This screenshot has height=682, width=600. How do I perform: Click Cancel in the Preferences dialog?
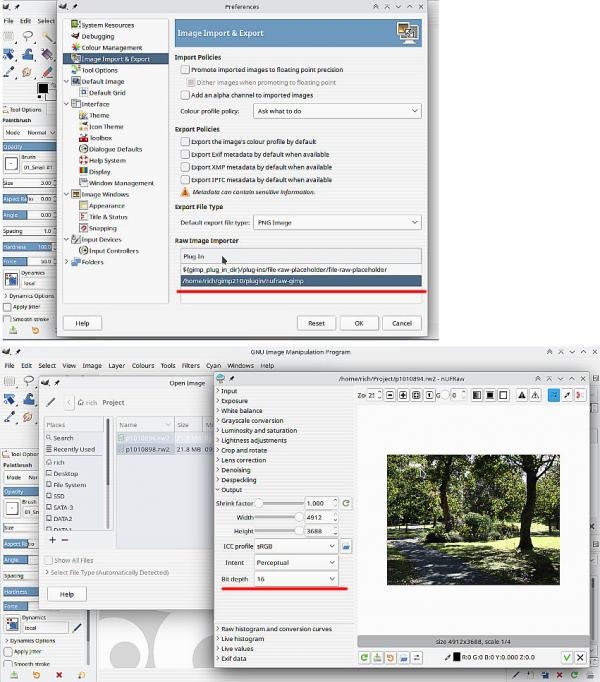[402, 323]
